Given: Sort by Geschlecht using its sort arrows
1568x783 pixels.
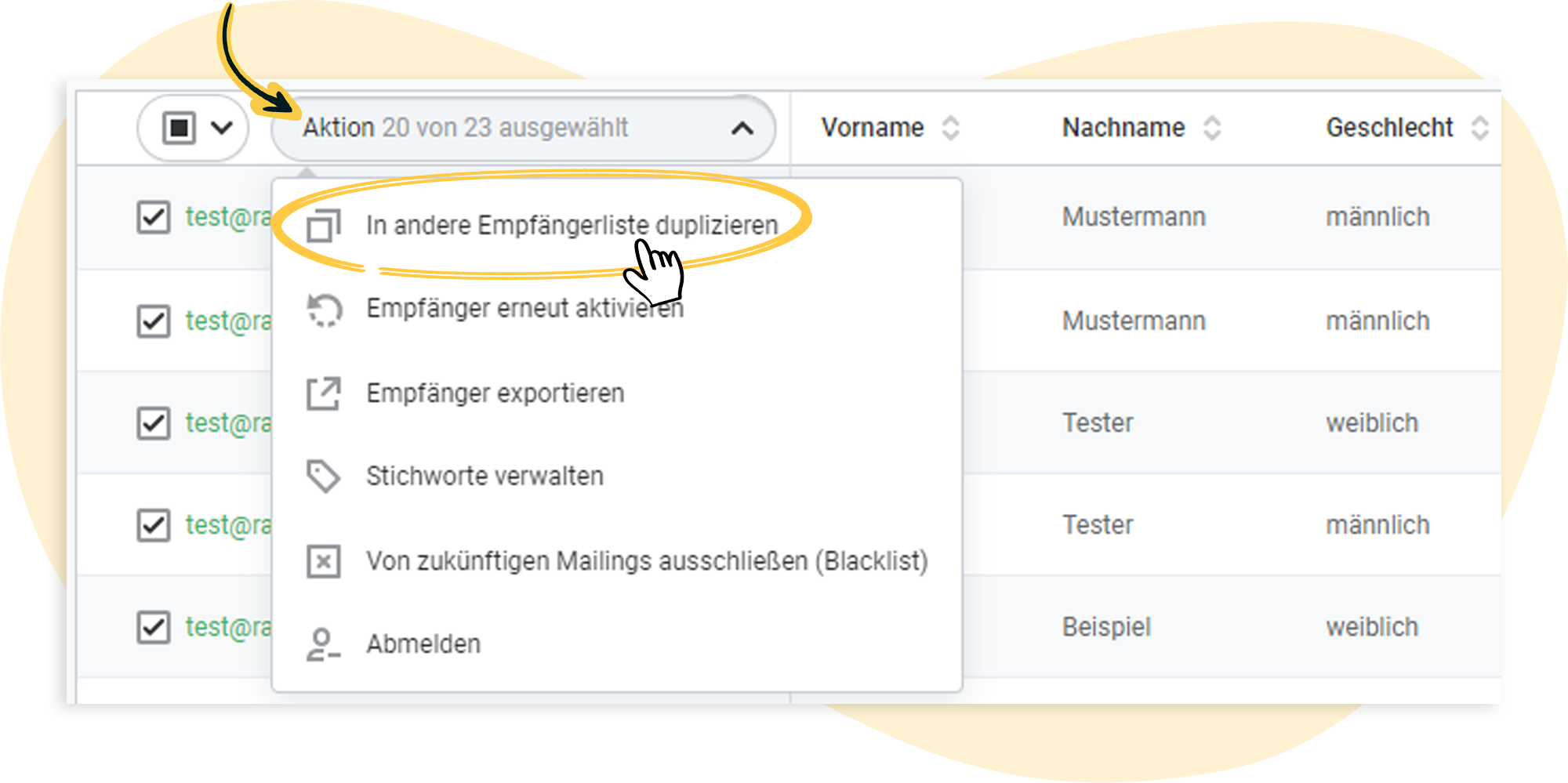Looking at the screenshot, I should pos(1479,128).
